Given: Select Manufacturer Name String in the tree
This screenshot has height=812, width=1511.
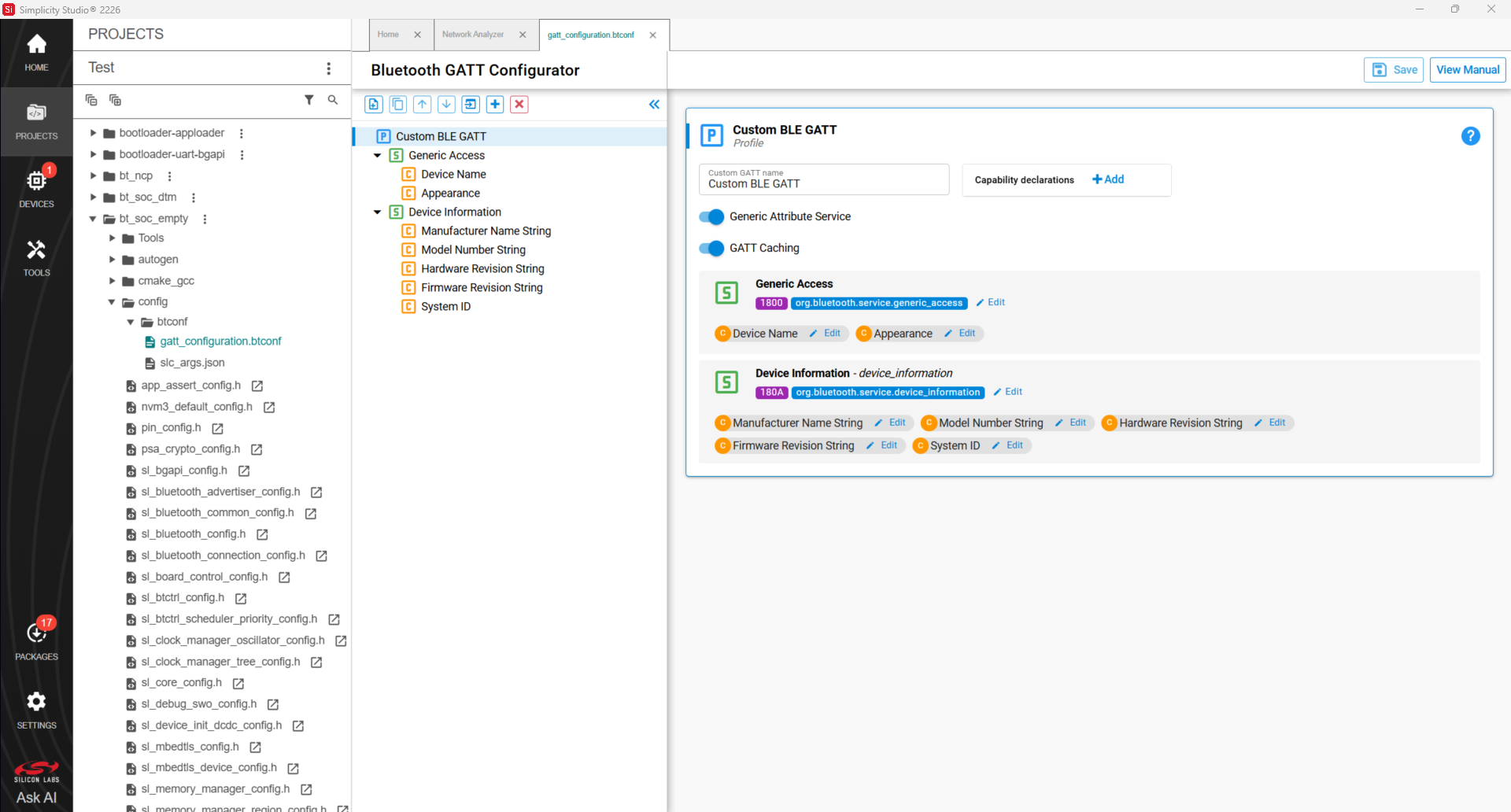Looking at the screenshot, I should click(x=486, y=231).
